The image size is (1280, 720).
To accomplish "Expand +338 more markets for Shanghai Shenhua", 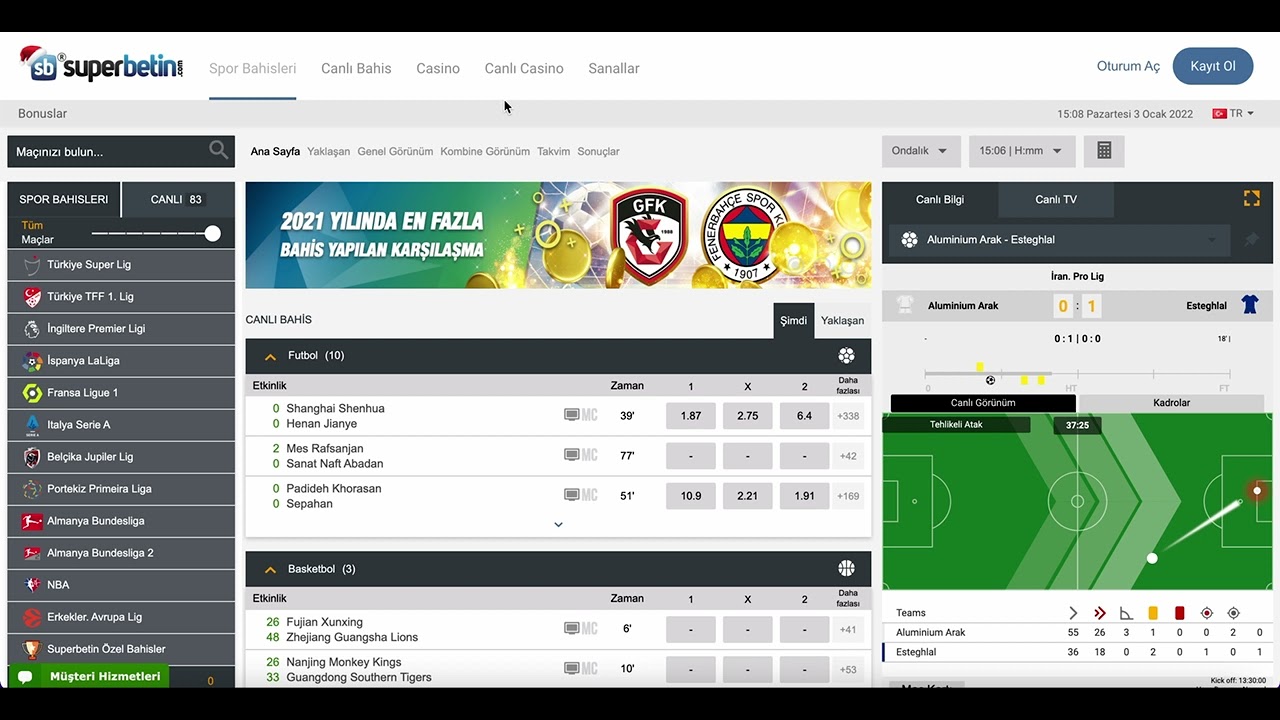I will 848,416.
